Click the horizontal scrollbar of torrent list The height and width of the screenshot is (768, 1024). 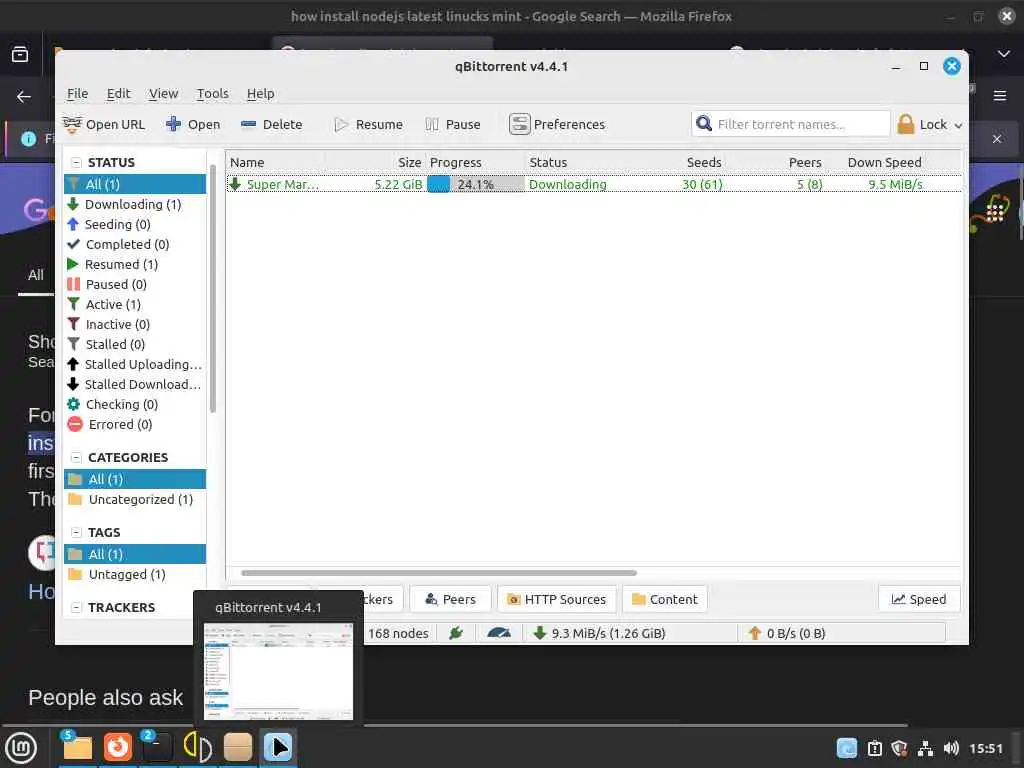(439, 573)
